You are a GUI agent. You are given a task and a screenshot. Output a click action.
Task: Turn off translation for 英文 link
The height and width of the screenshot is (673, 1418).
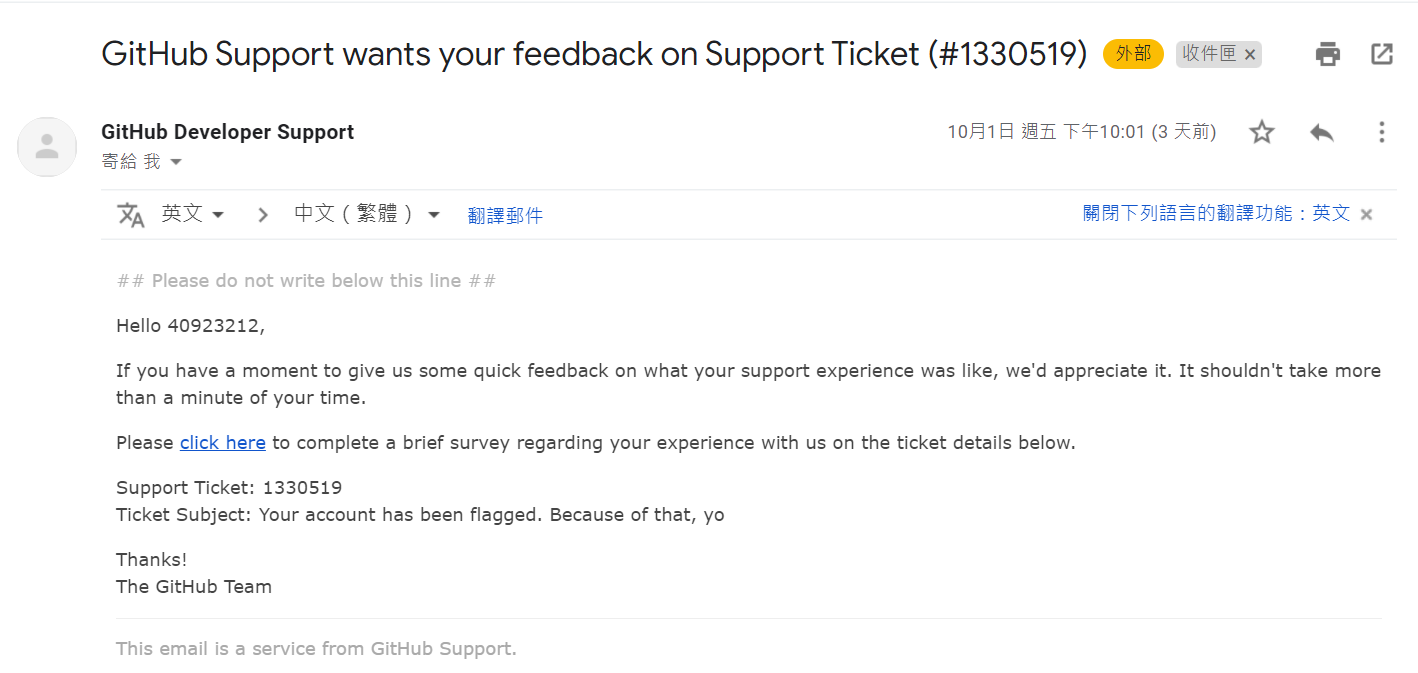pos(1216,213)
